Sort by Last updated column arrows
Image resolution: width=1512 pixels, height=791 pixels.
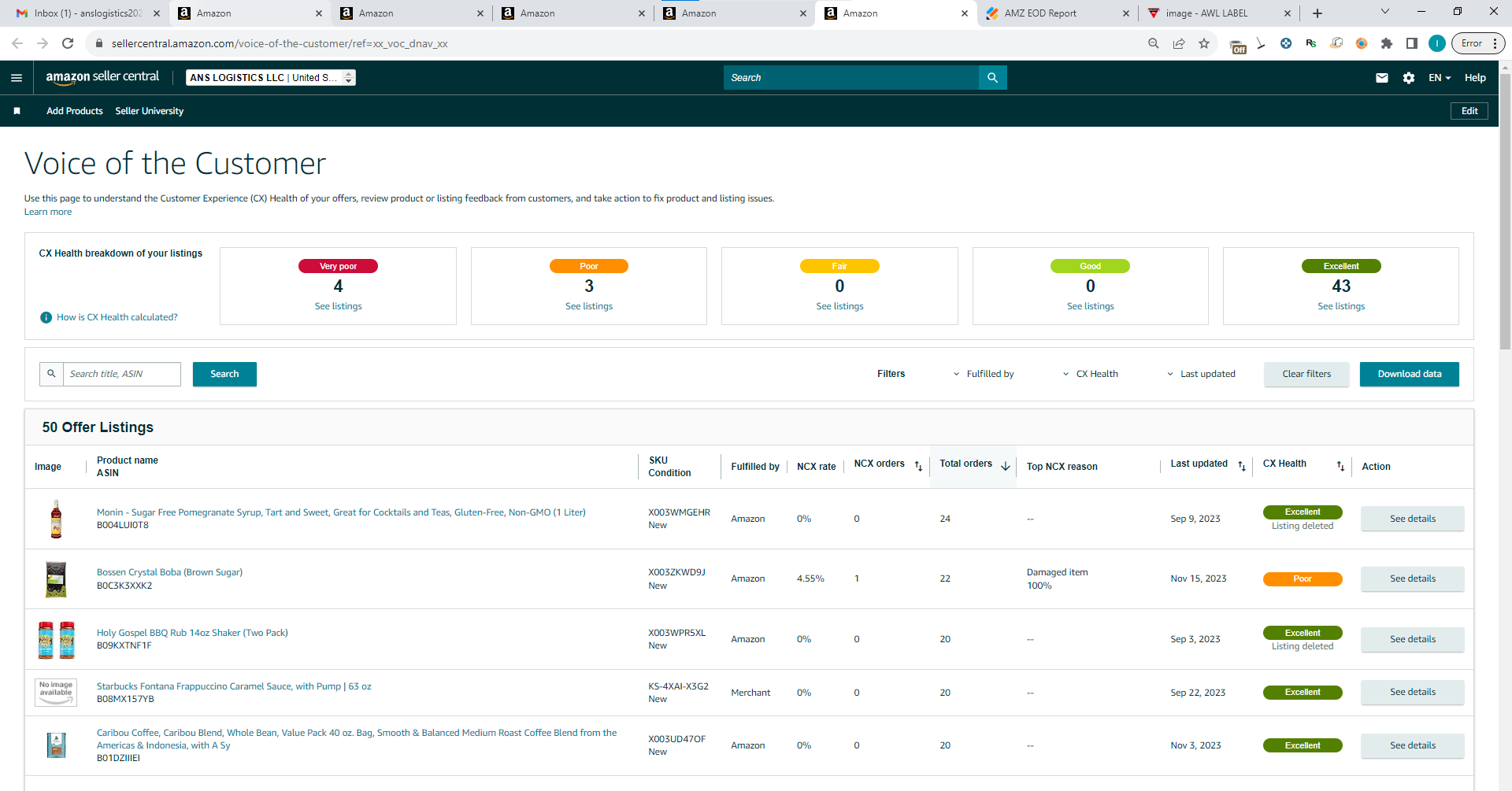click(x=1242, y=467)
